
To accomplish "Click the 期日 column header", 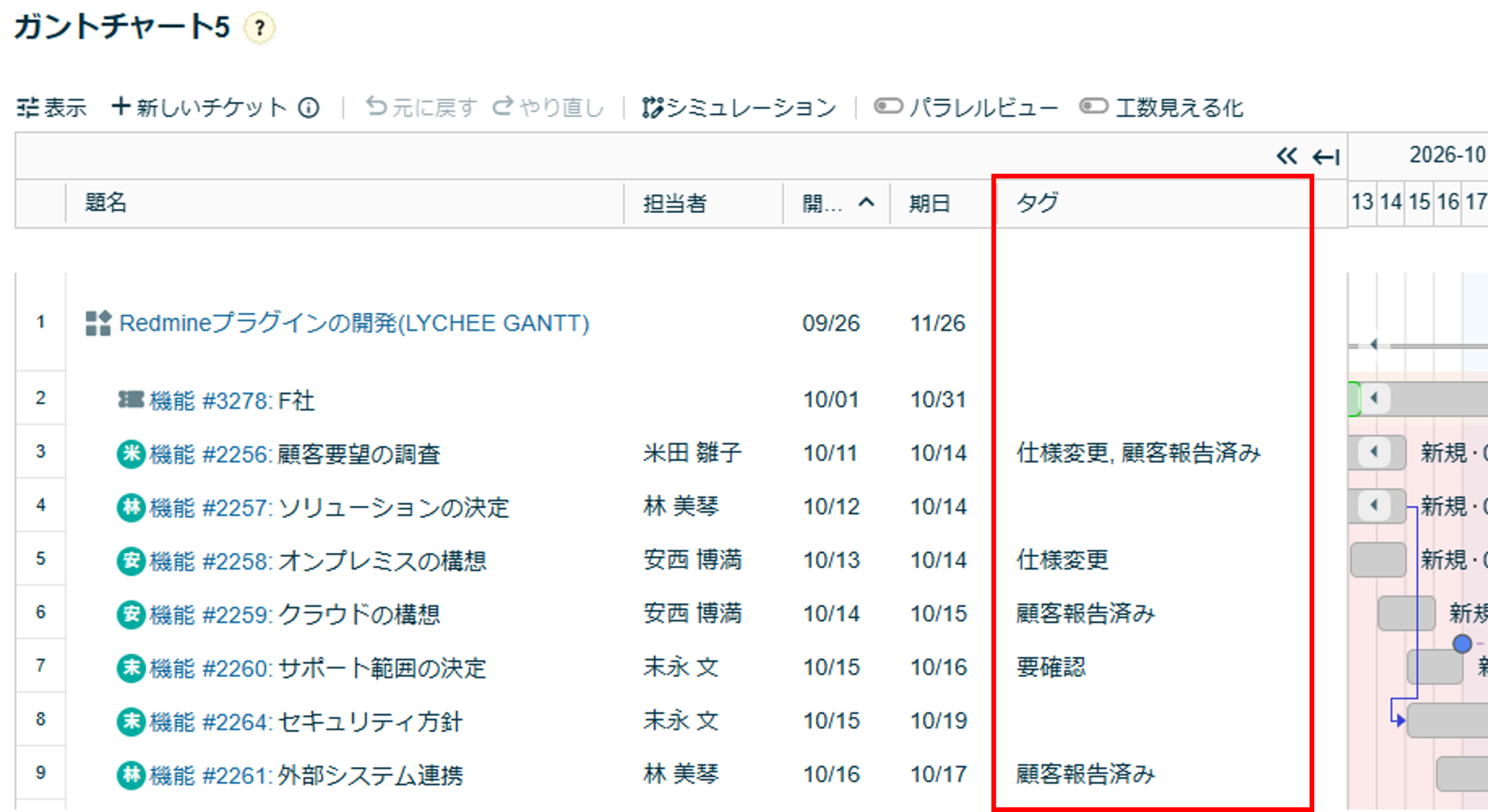I will pyautogui.click(x=929, y=203).
